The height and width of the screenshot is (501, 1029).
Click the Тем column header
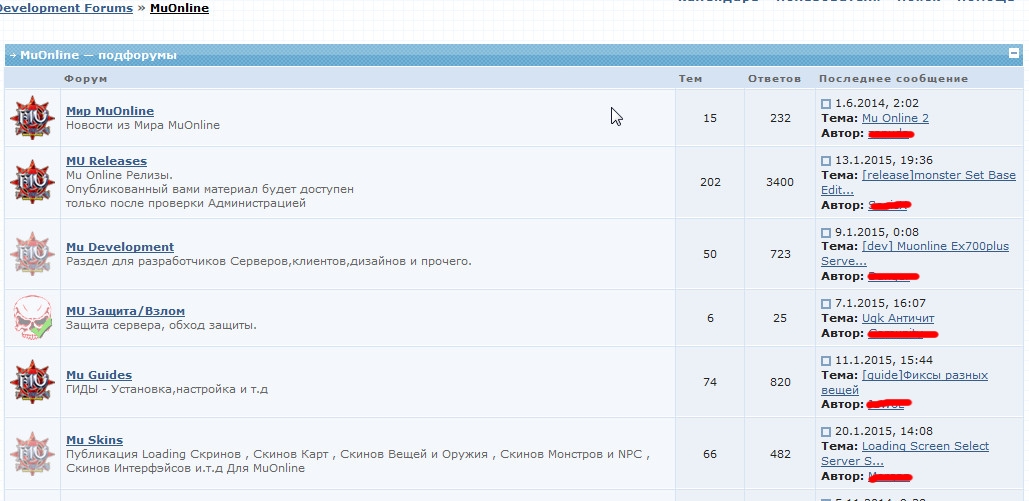(x=690, y=79)
